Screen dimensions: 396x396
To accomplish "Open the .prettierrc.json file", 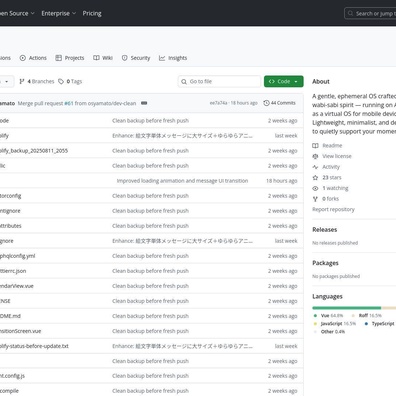I will point(13,271).
